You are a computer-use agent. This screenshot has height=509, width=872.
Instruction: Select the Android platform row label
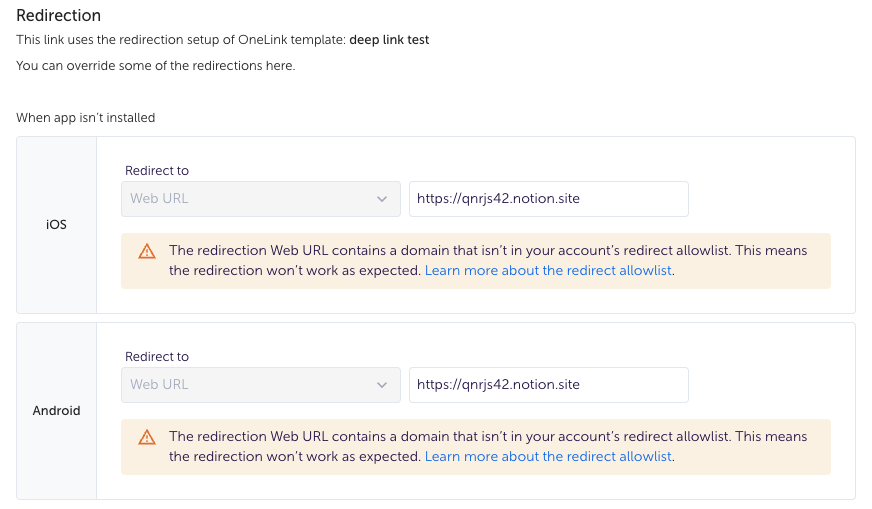coord(56,411)
